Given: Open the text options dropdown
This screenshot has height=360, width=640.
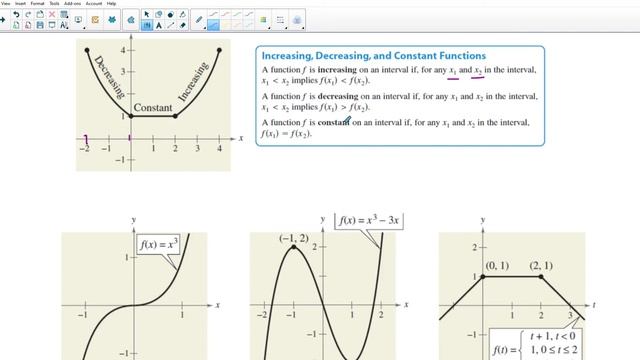Looking at the screenshot, I should pyautogui.click(x=64, y=25).
